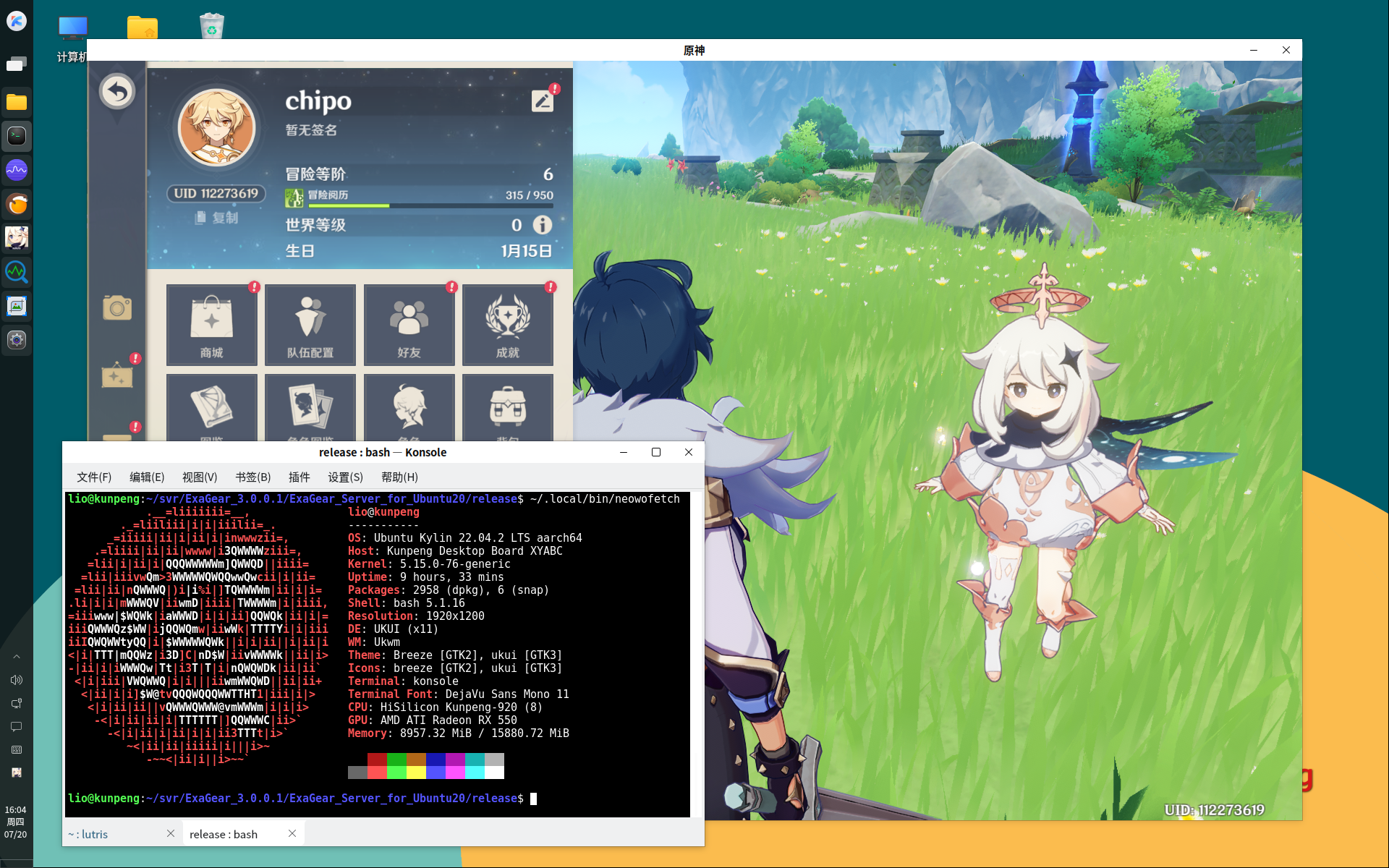The width and height of the screenshot is (1389, 868).
Task: Click the network connection tray icon
Action: 17,703
